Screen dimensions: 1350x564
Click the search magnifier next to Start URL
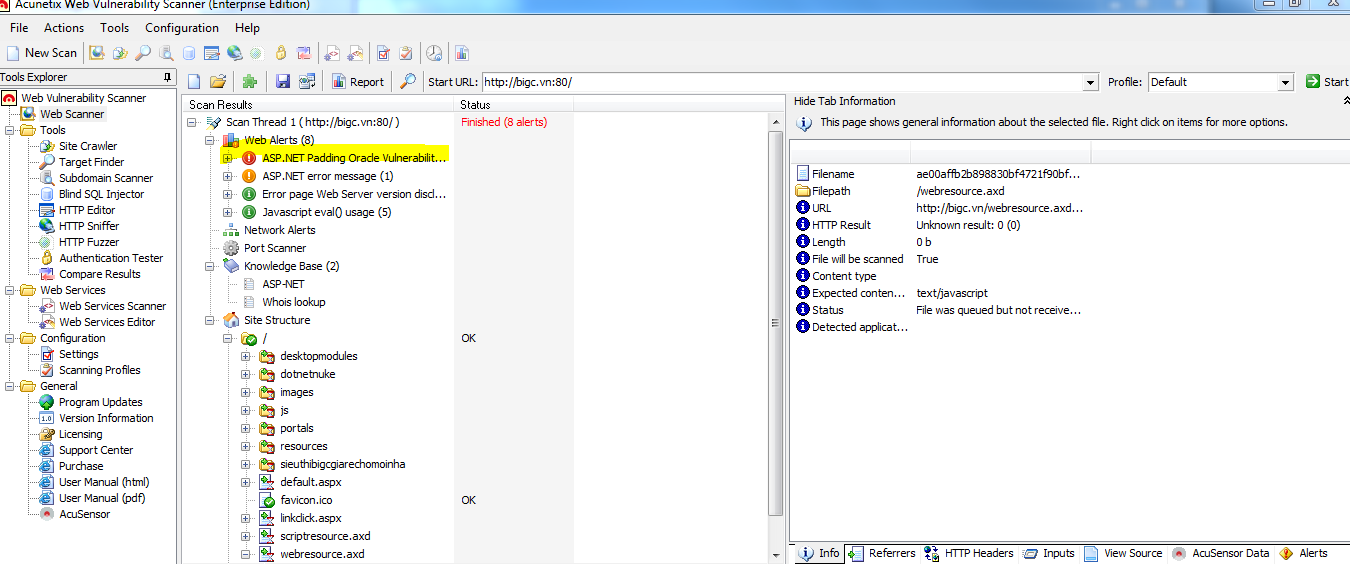click(x=408, y=82)
